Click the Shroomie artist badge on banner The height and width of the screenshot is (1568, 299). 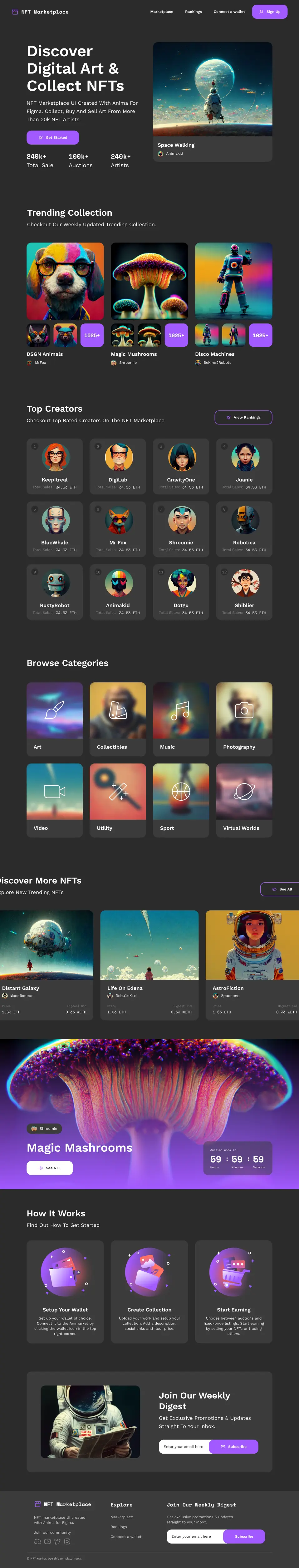(44, 1129)
